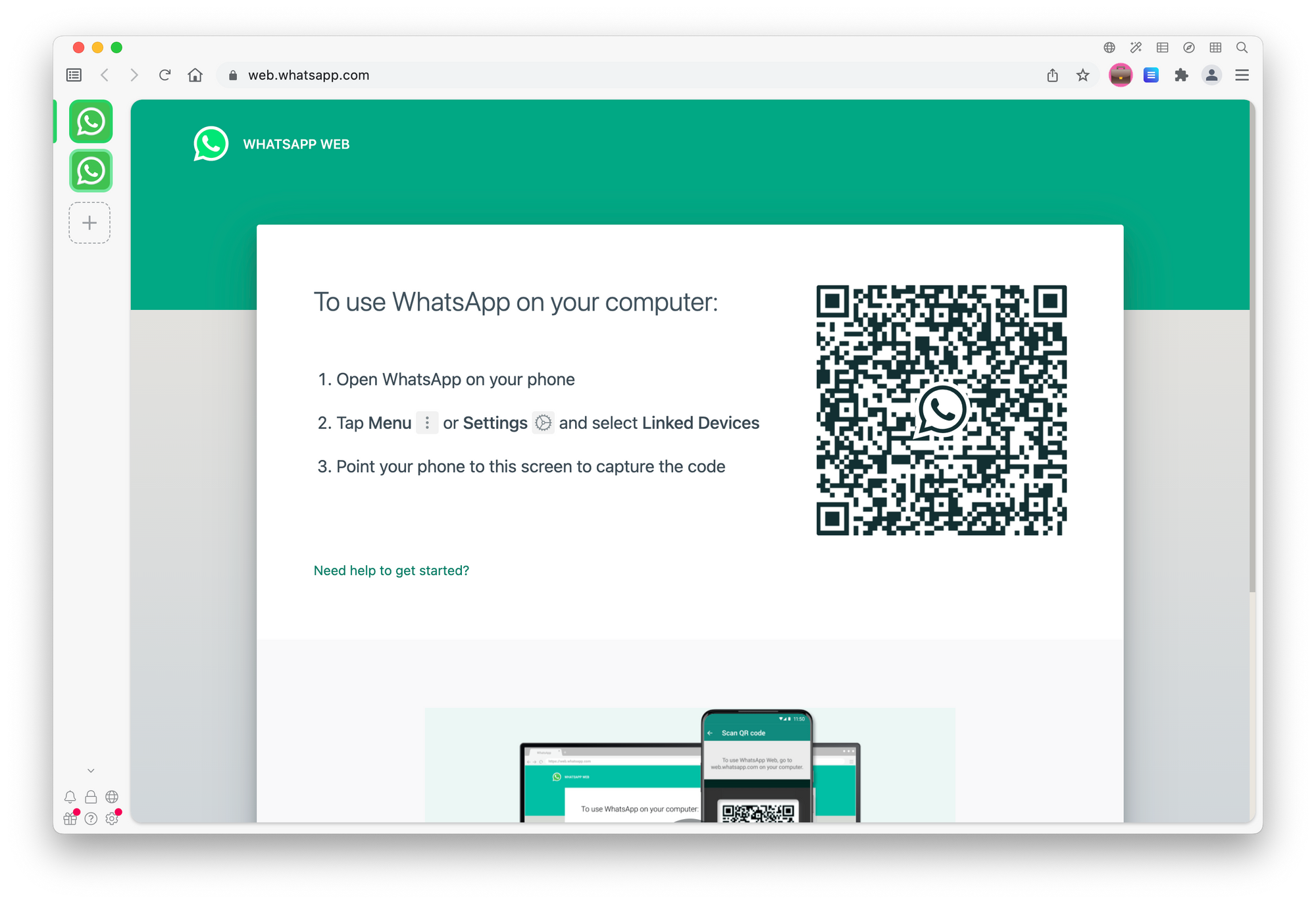Viewport: 1316px width, 904px height.
Task: Click the WhatsApp icon in the sidebar
Action: click(x=90, y=121)
